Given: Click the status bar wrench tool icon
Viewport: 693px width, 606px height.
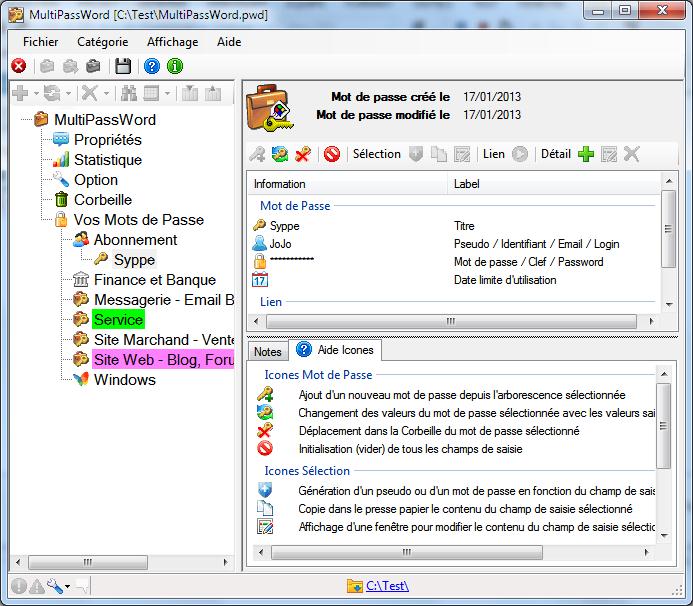Looking at the screenshot, I should 55,586.
